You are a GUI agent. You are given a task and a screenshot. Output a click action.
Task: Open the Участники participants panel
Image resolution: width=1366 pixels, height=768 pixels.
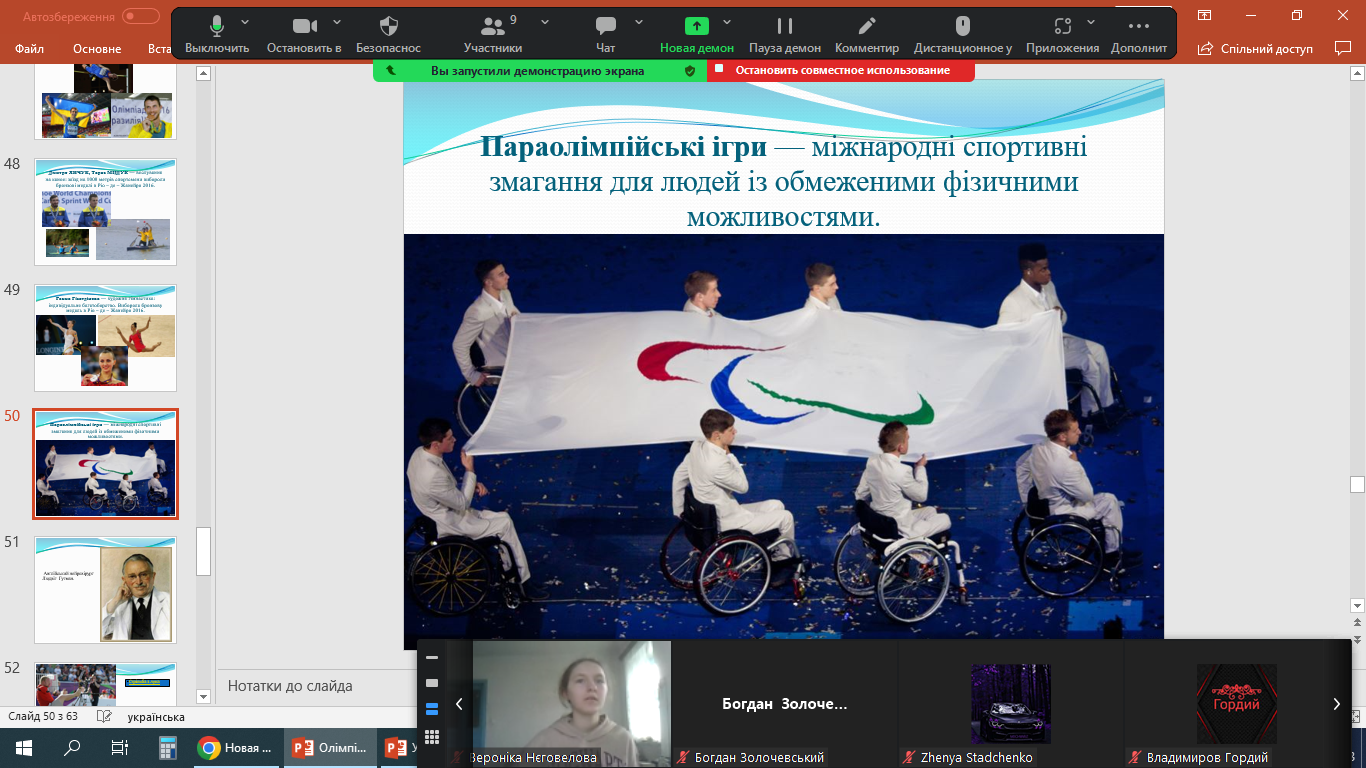[493, 33]
